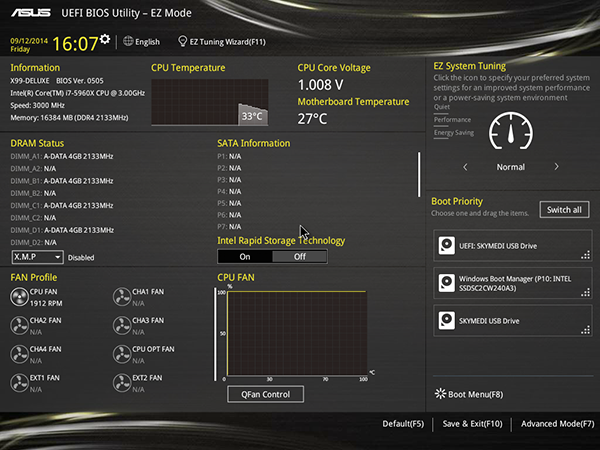
Task: Click SATA P1: N/A entry
Action: point(229,156)
